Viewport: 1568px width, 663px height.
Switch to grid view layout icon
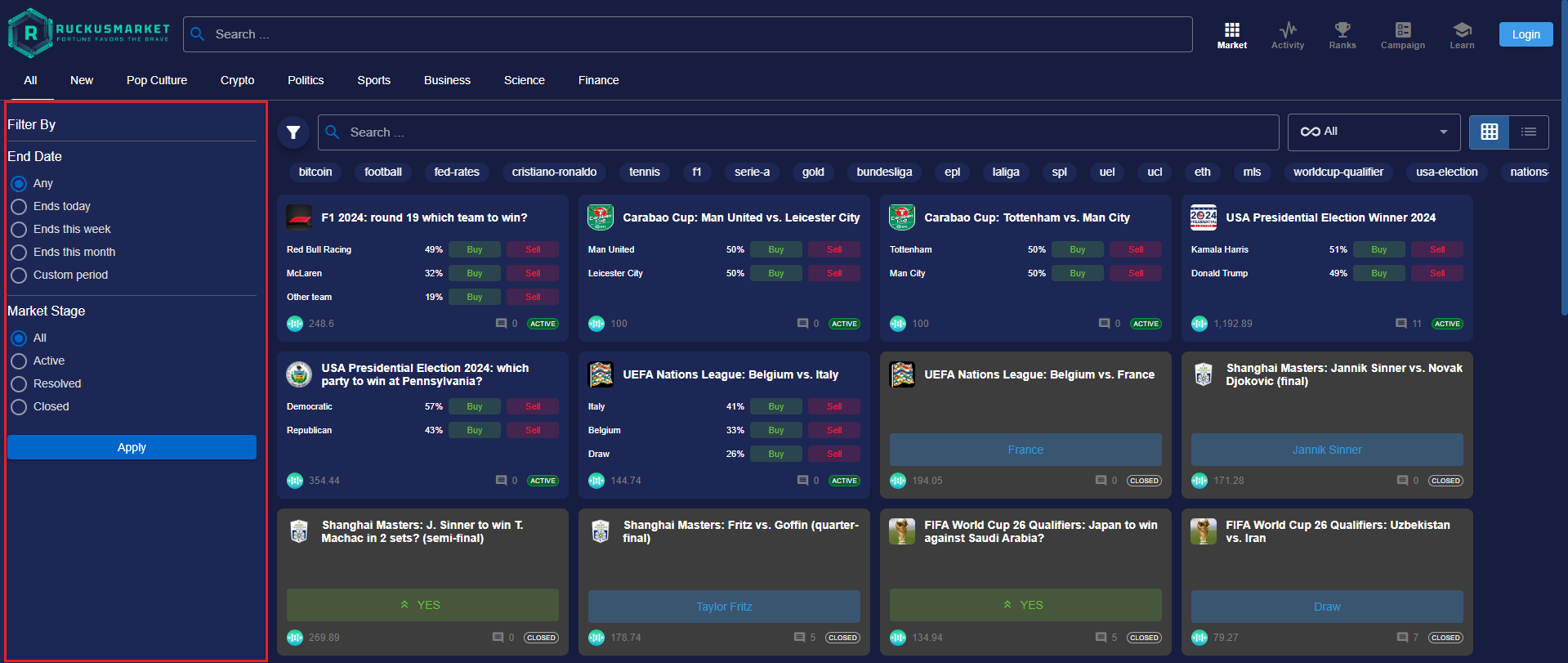pos(1489,132)
